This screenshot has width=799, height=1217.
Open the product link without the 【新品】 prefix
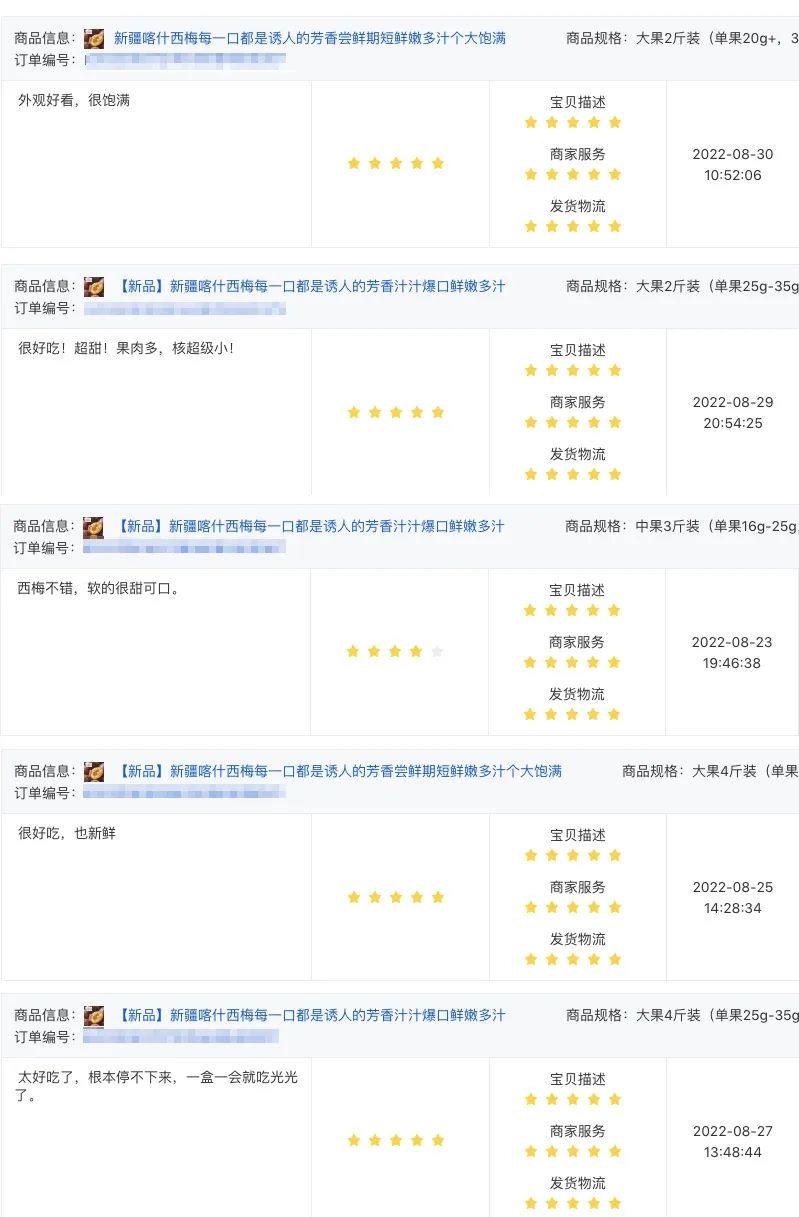310,38
